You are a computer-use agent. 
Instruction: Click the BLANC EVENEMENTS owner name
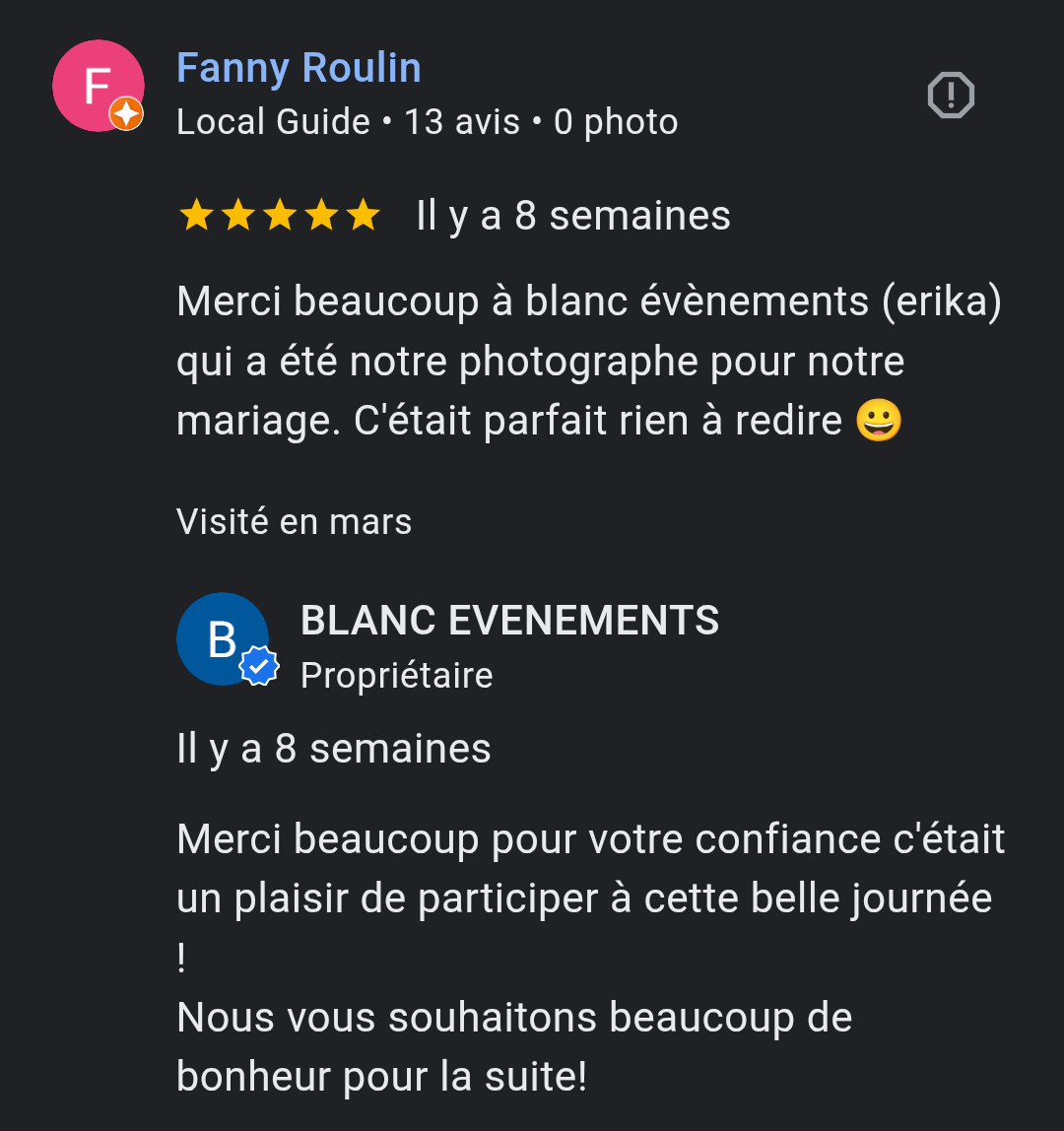[510, 621]
